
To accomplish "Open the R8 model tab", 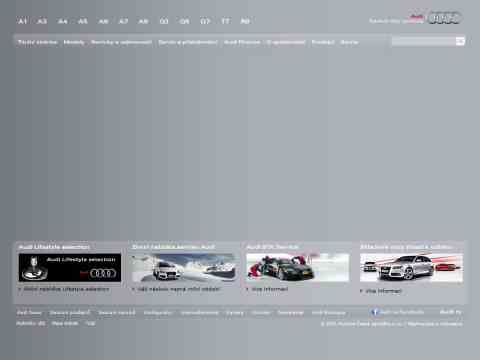I will coord(245,21).
